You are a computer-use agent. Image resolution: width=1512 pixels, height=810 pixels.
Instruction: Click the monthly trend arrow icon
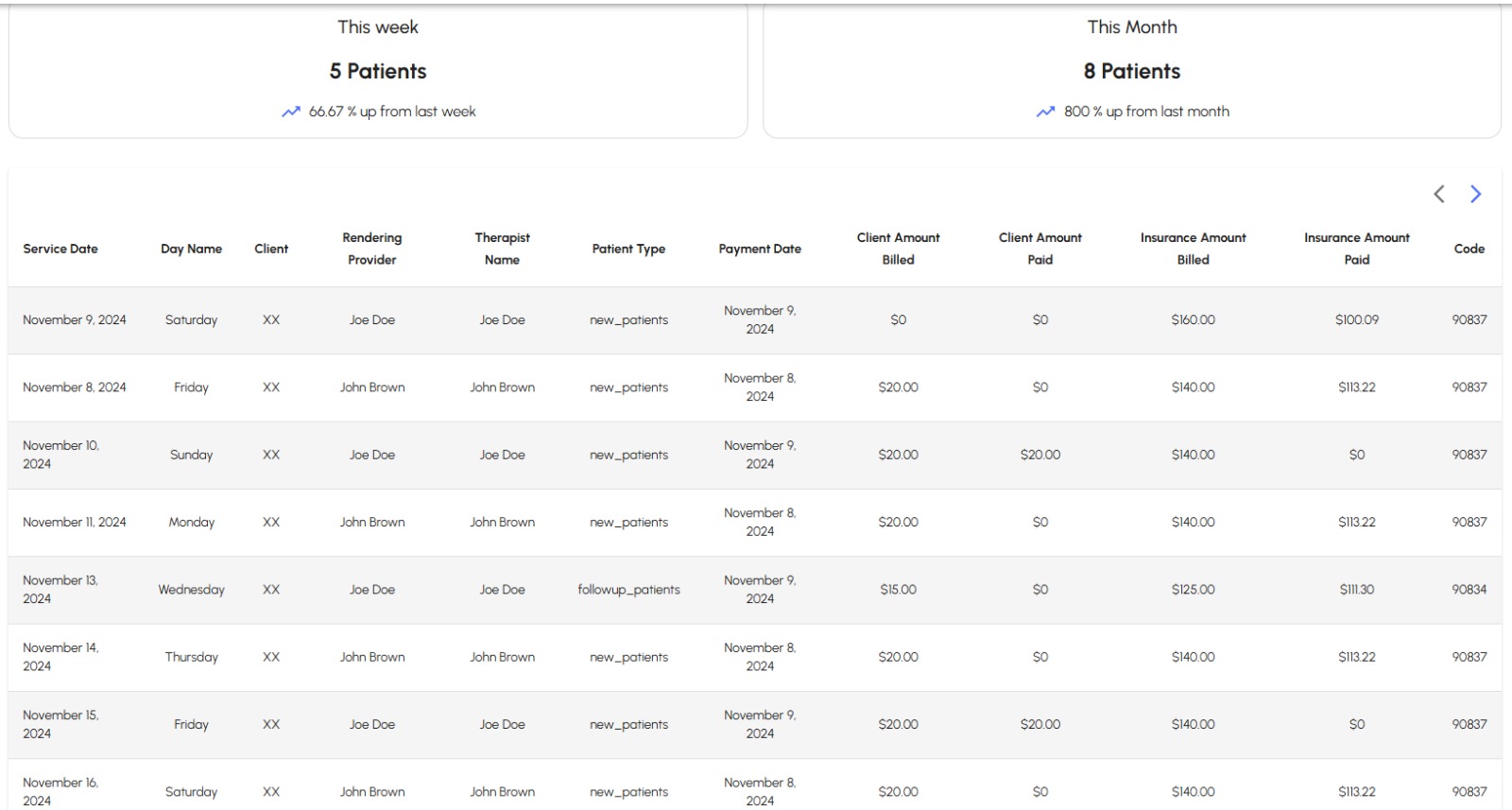point(1045,112)
